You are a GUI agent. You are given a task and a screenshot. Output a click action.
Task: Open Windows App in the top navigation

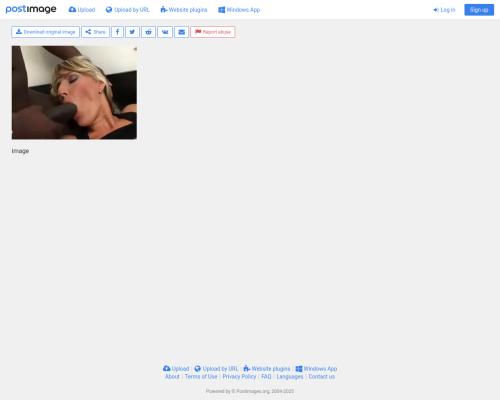pos(239,10)
